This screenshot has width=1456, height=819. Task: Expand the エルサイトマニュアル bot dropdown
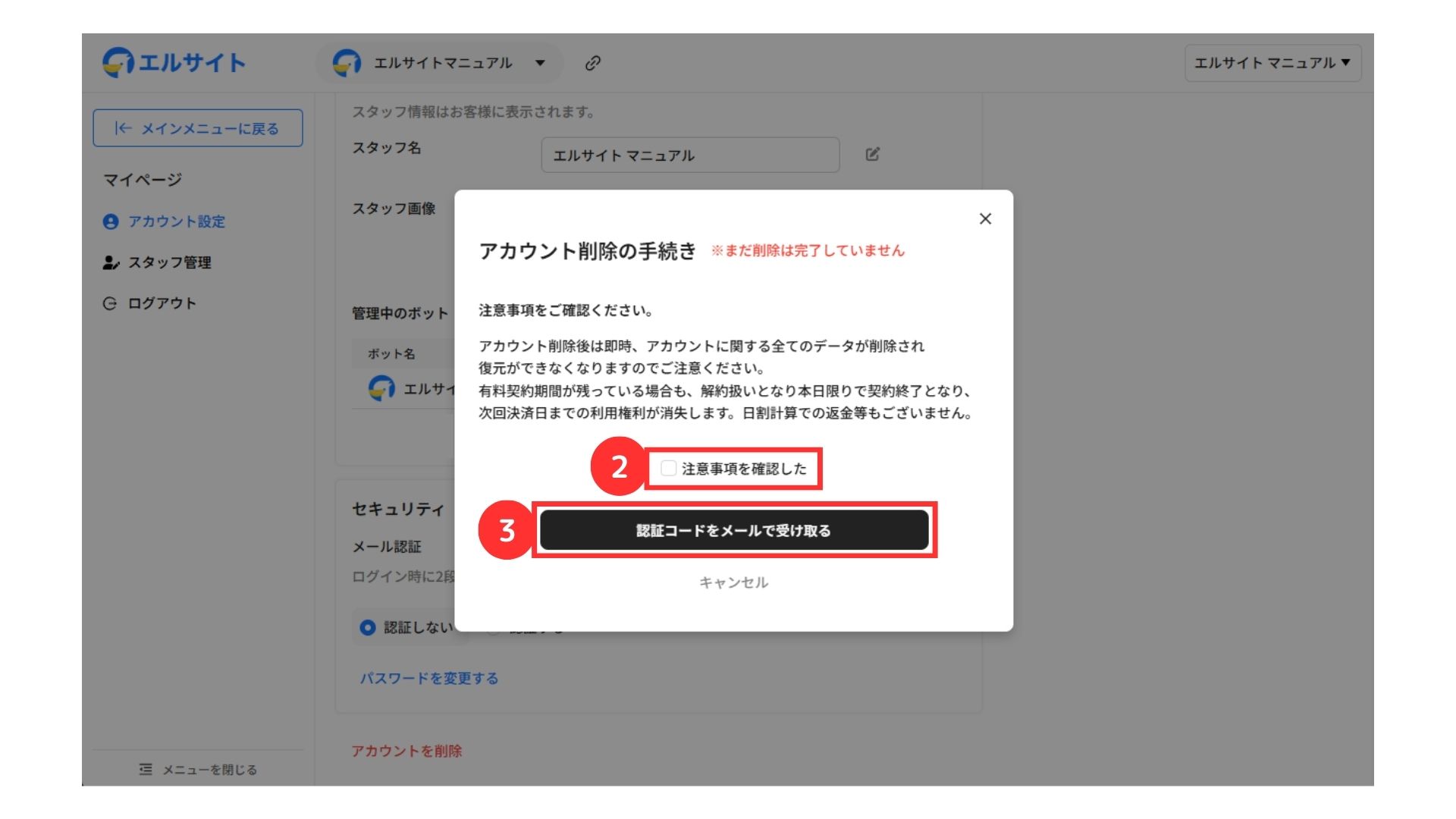540,63
